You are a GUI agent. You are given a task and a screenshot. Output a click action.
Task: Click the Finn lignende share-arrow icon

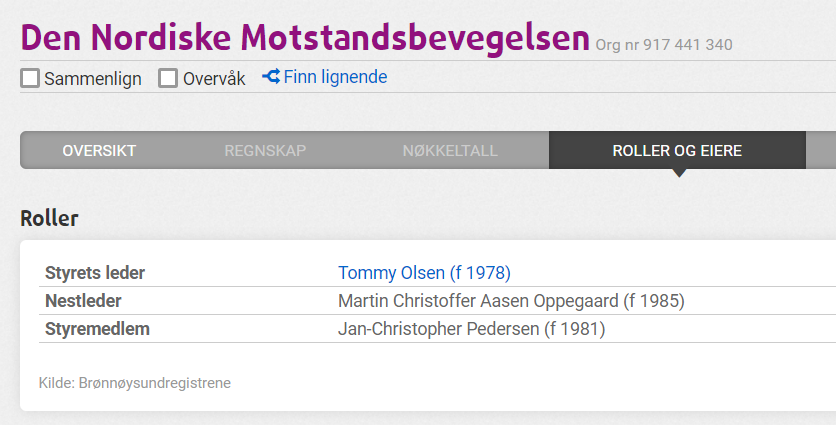(x=271, y=77)
